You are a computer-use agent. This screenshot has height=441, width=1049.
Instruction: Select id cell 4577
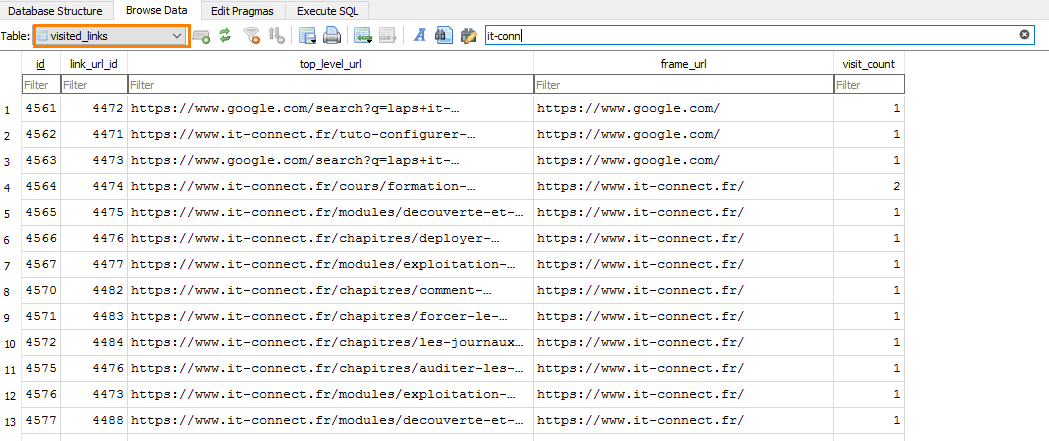[x=41, y=421]
